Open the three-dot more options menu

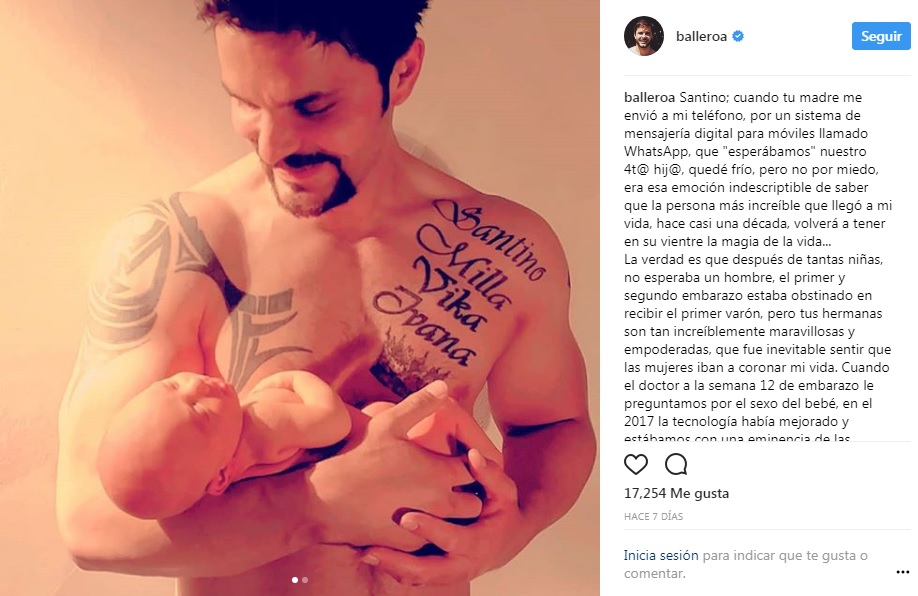coord(902,572)
